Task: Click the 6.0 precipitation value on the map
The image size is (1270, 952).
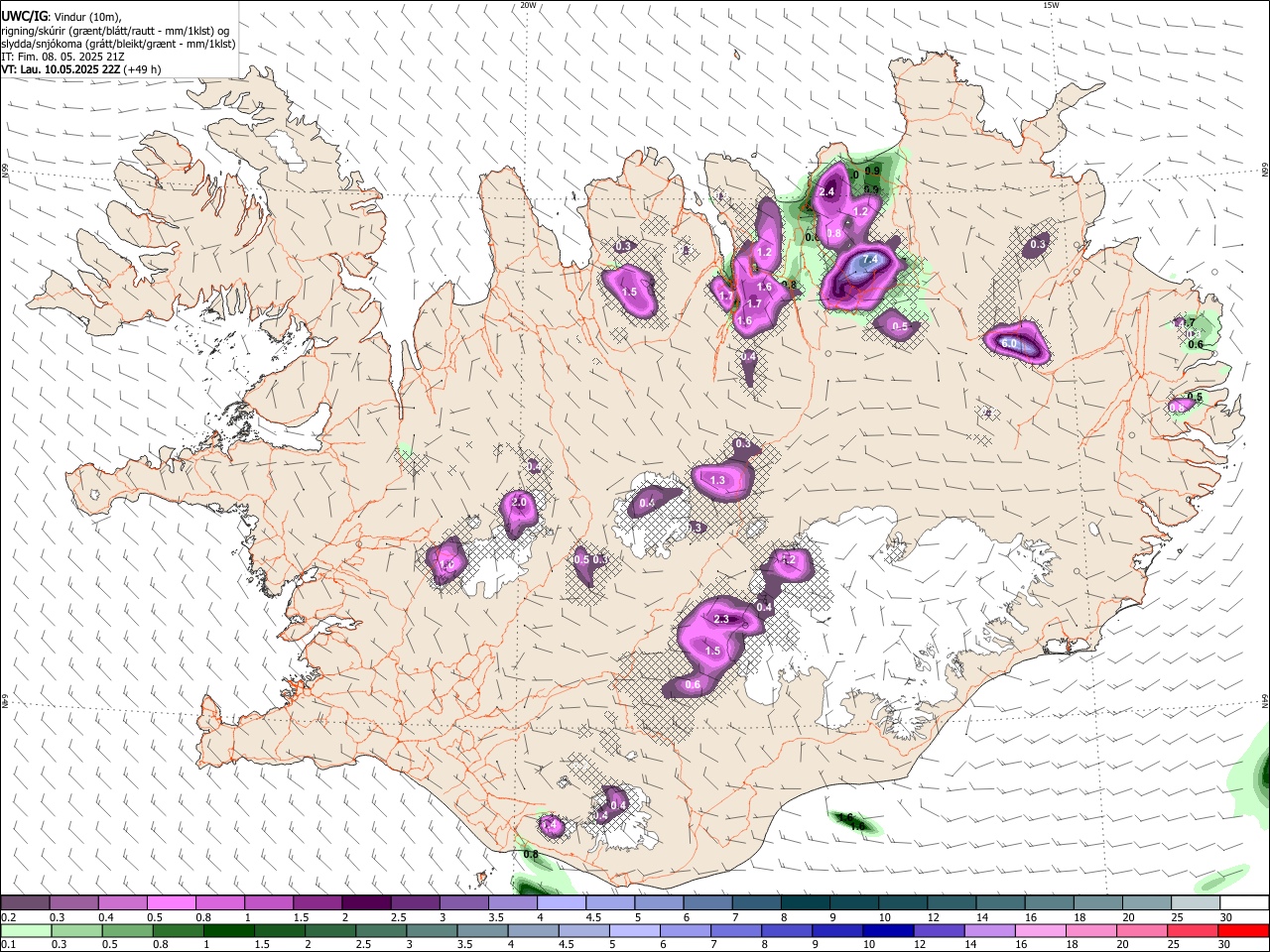Action: (1009, 343)
